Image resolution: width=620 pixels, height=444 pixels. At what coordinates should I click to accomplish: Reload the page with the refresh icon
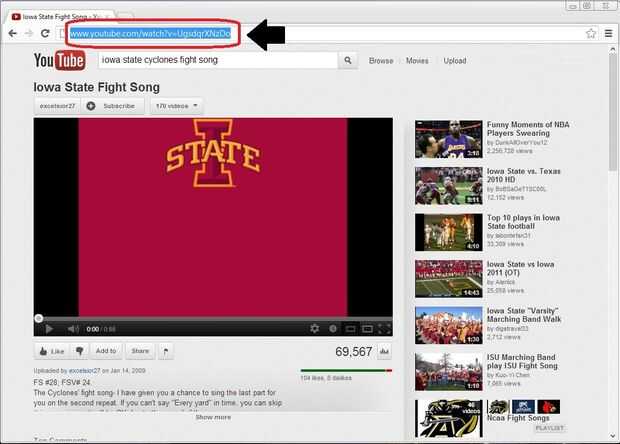click(x=45, y=34)
